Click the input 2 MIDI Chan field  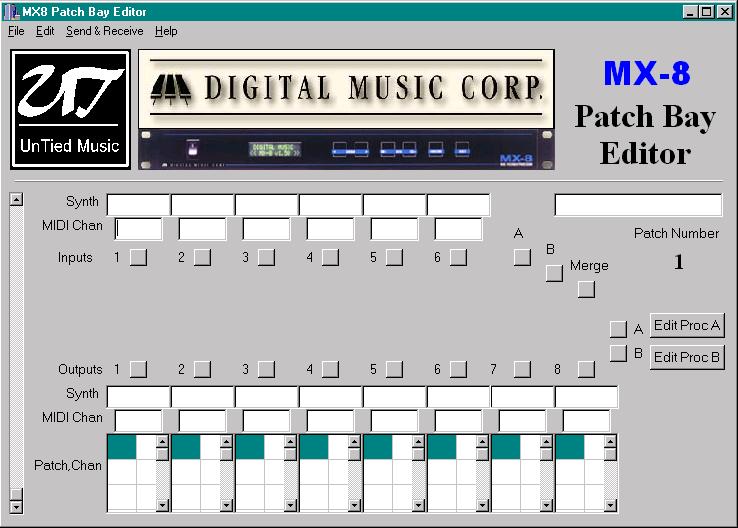202,229
